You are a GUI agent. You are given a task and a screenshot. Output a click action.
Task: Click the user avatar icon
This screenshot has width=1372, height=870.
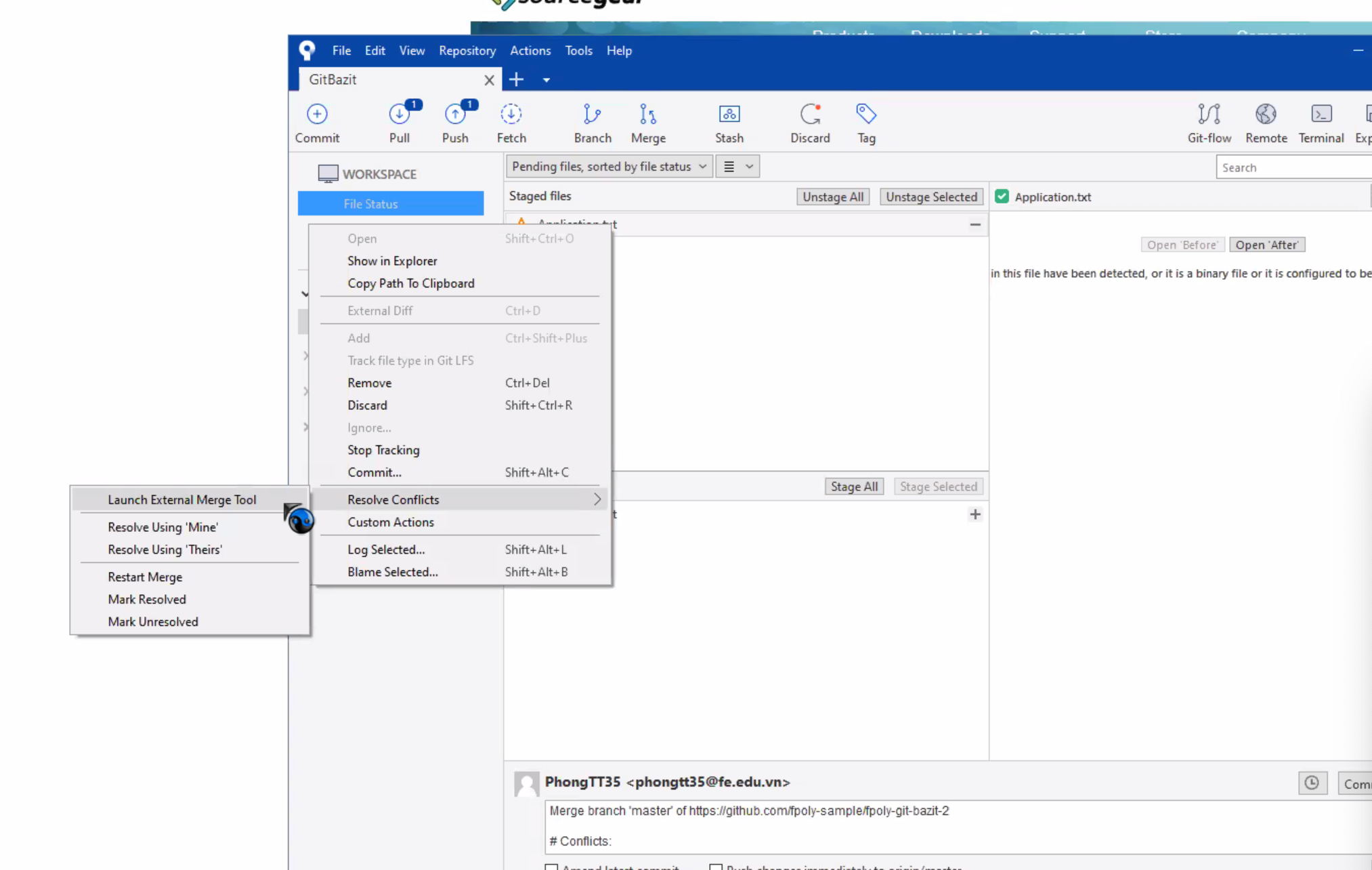coord(526,784)
